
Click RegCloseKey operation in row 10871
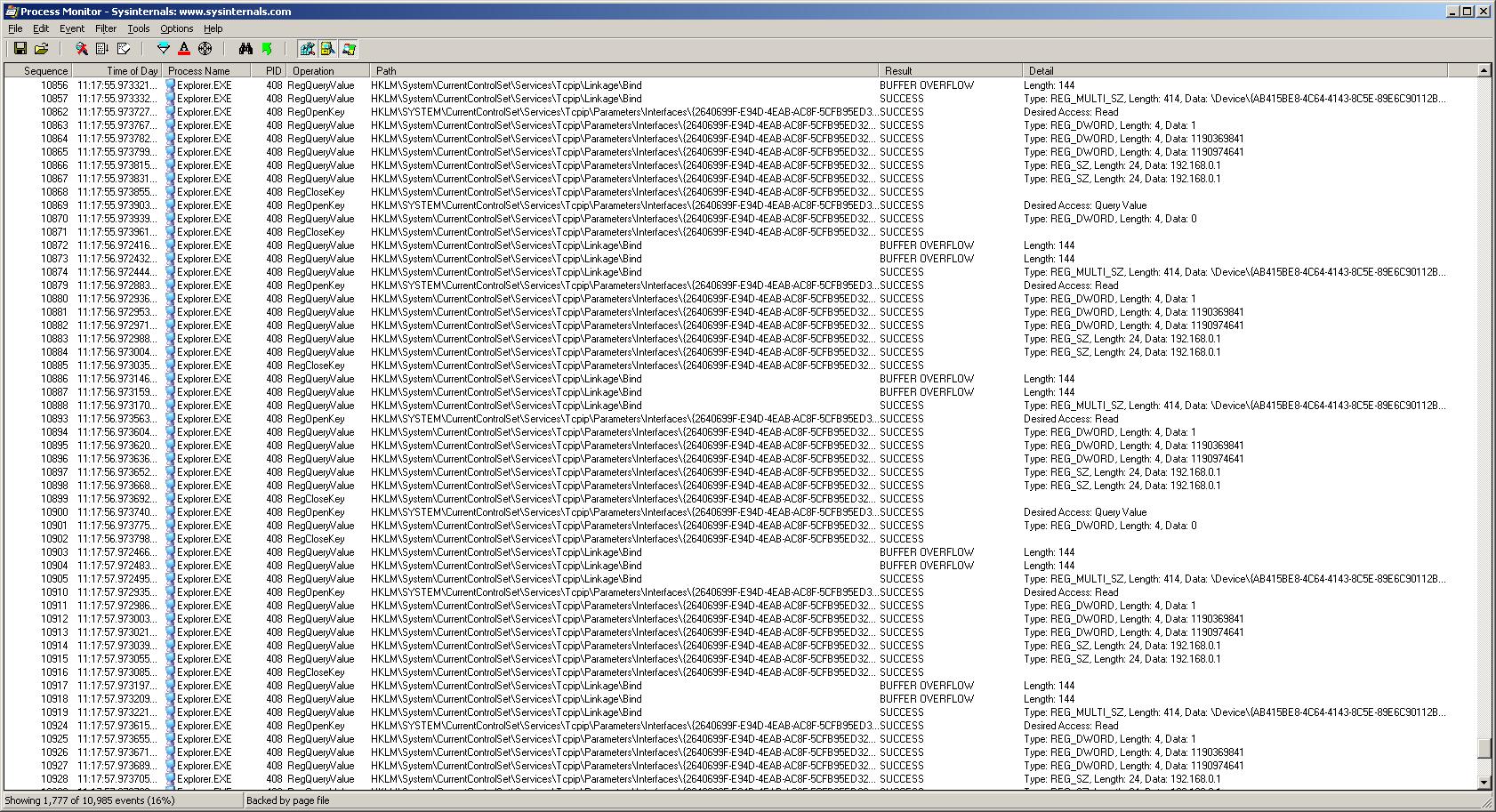316,232
